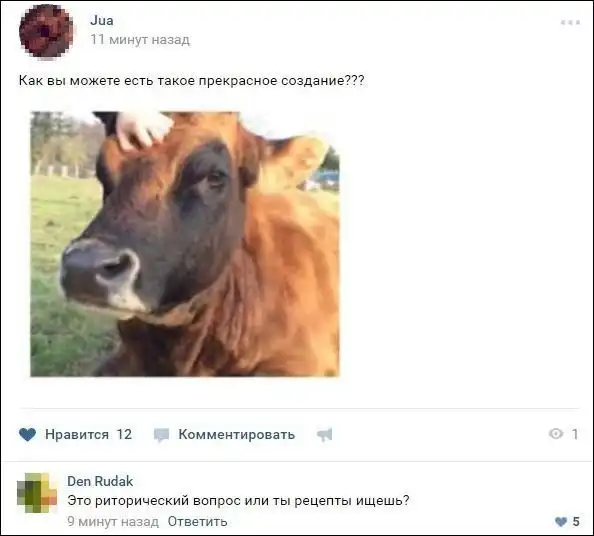
Task: Click the speech bubble comment icon
Action: click(161, 435)
